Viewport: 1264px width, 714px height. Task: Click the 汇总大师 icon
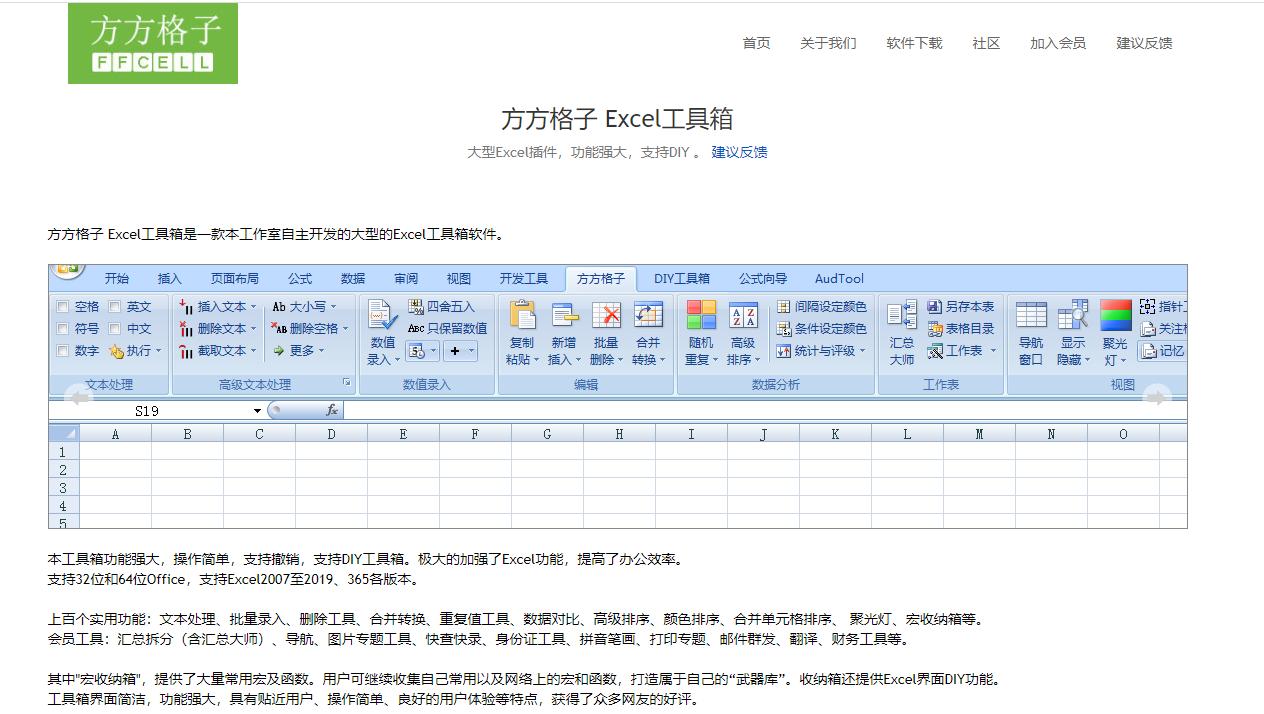pyautogui.click(x=900, y=328)
